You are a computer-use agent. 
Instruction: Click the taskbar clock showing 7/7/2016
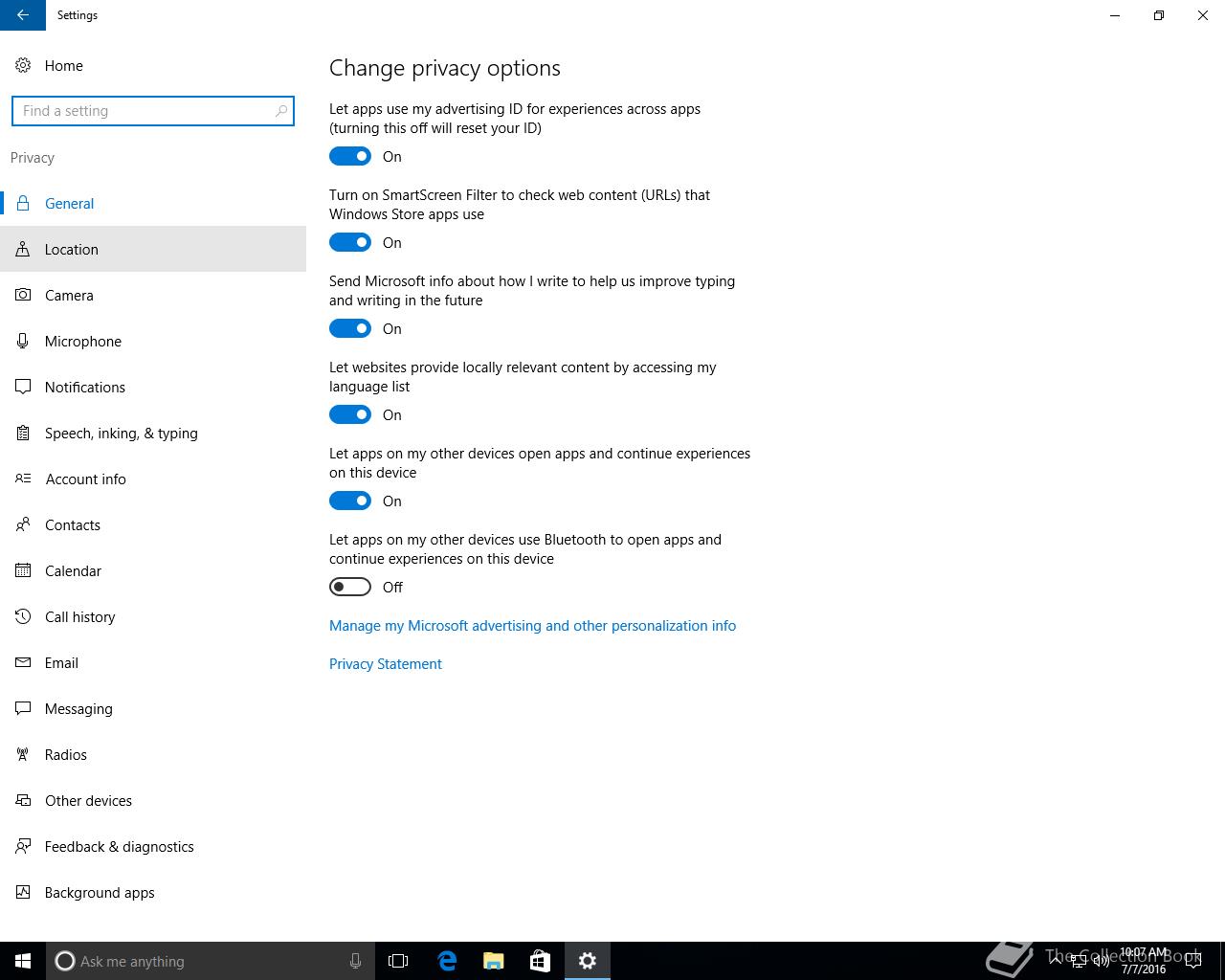click(x=1144, y=961)
